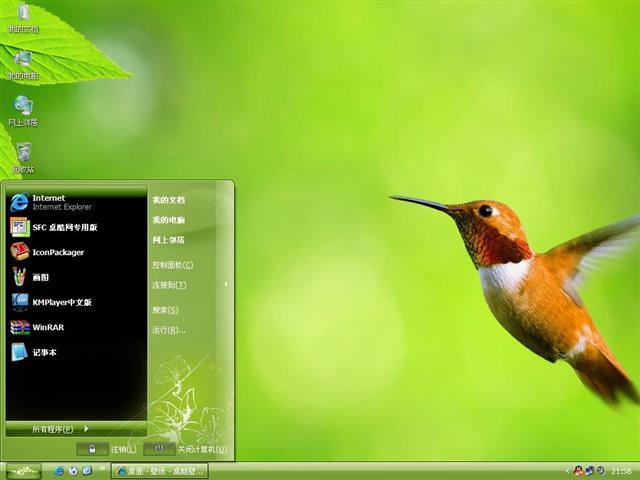Click the Start button on taskbar
640x480 pixels.
24,471
